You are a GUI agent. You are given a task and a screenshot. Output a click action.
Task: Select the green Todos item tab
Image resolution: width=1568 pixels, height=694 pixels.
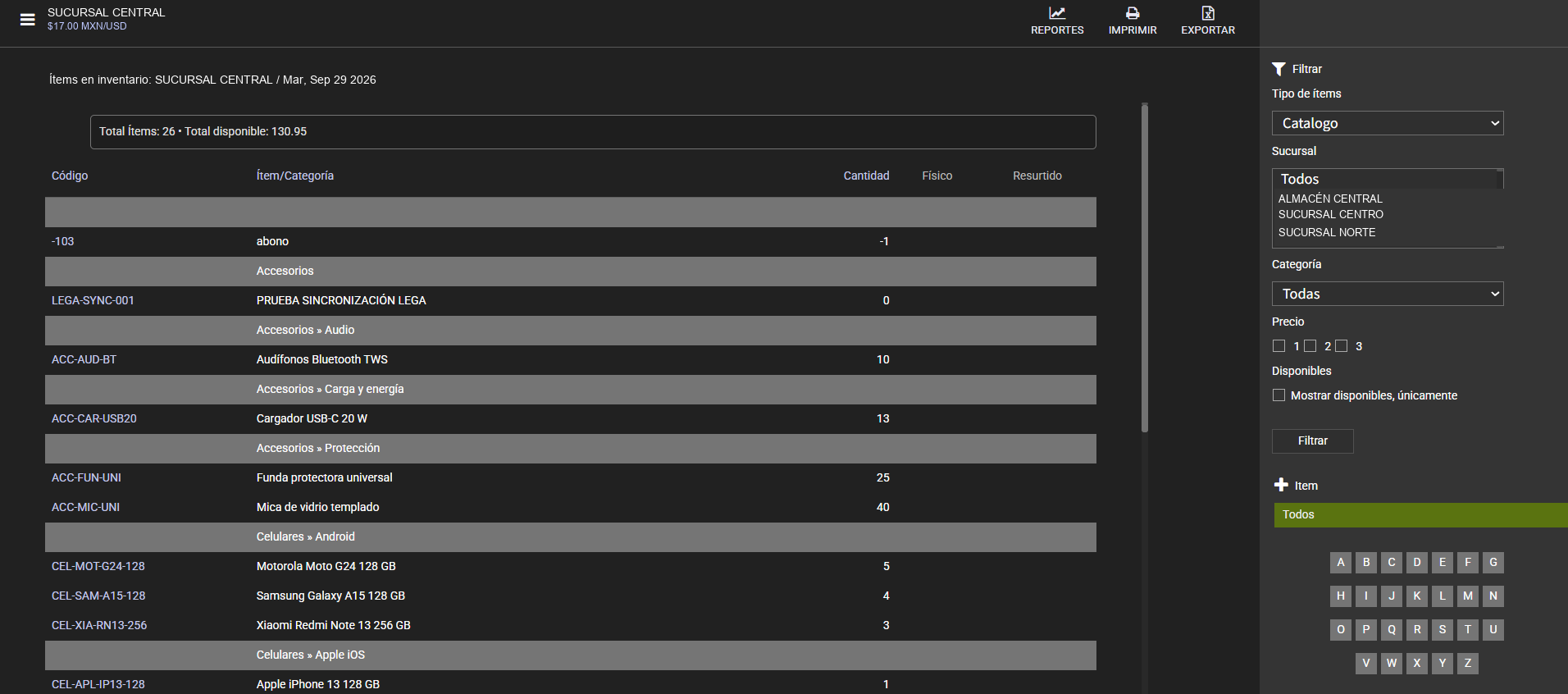(x=1420, y=515)
